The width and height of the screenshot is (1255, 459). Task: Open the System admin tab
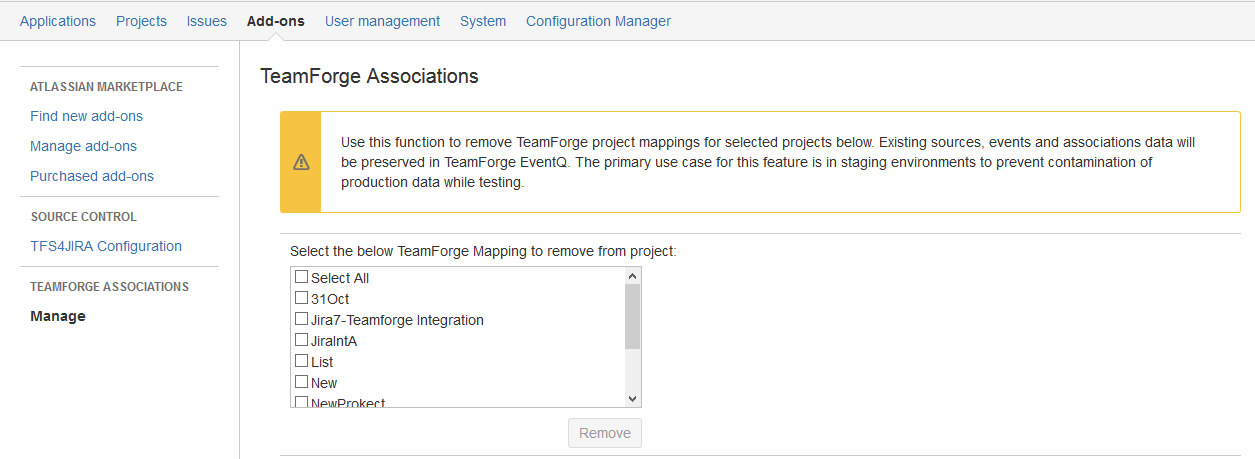(x=483, y=21)
